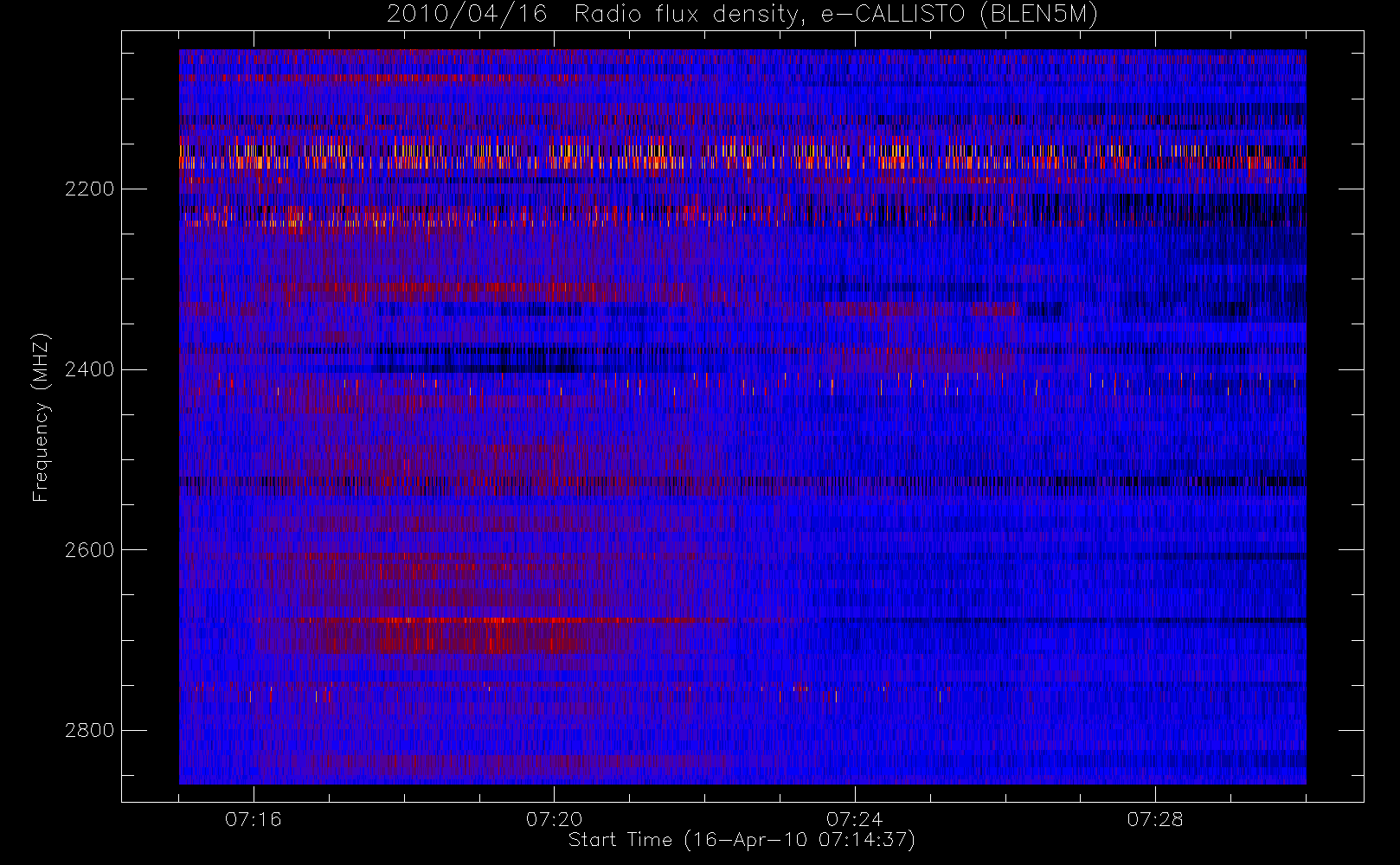
Task: Click the date 2010/04/16 in the title
Action: point(467,15)
